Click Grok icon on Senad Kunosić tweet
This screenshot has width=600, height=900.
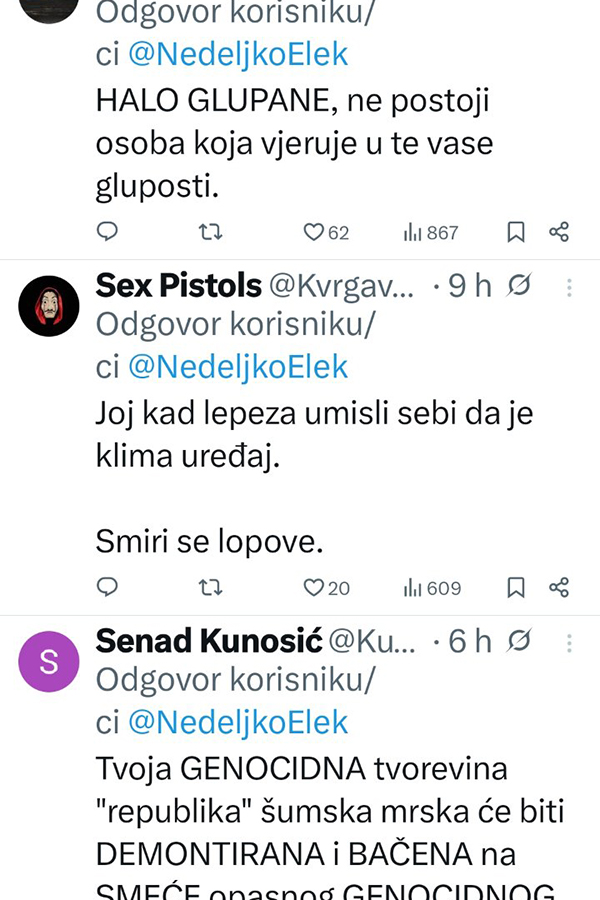pos(518,642)
